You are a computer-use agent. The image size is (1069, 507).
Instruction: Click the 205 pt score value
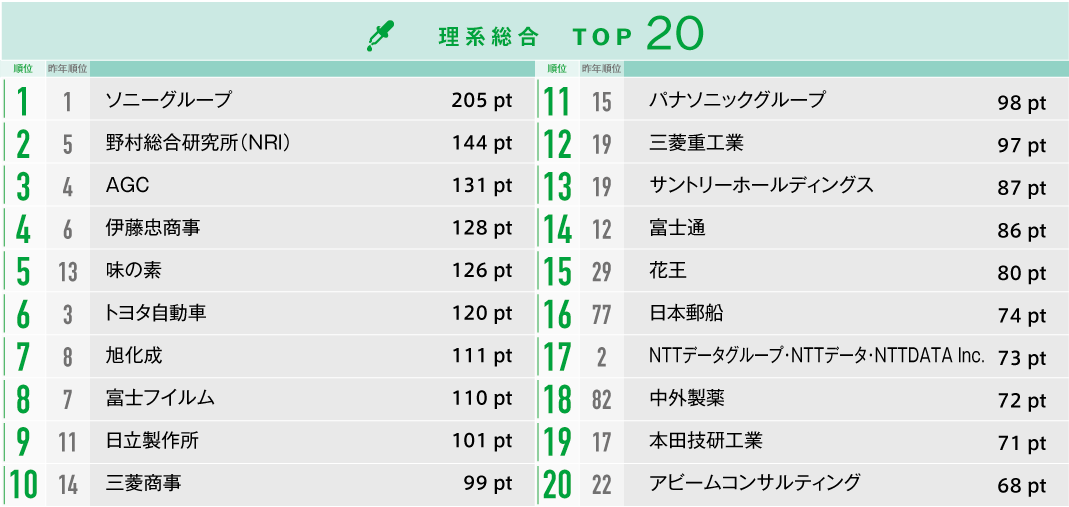(x=482, y=101)
